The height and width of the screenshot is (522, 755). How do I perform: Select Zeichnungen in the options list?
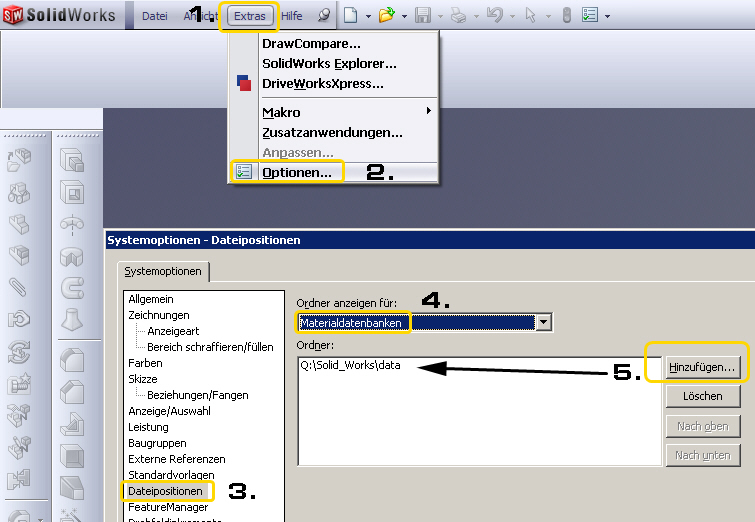point(159,315)
